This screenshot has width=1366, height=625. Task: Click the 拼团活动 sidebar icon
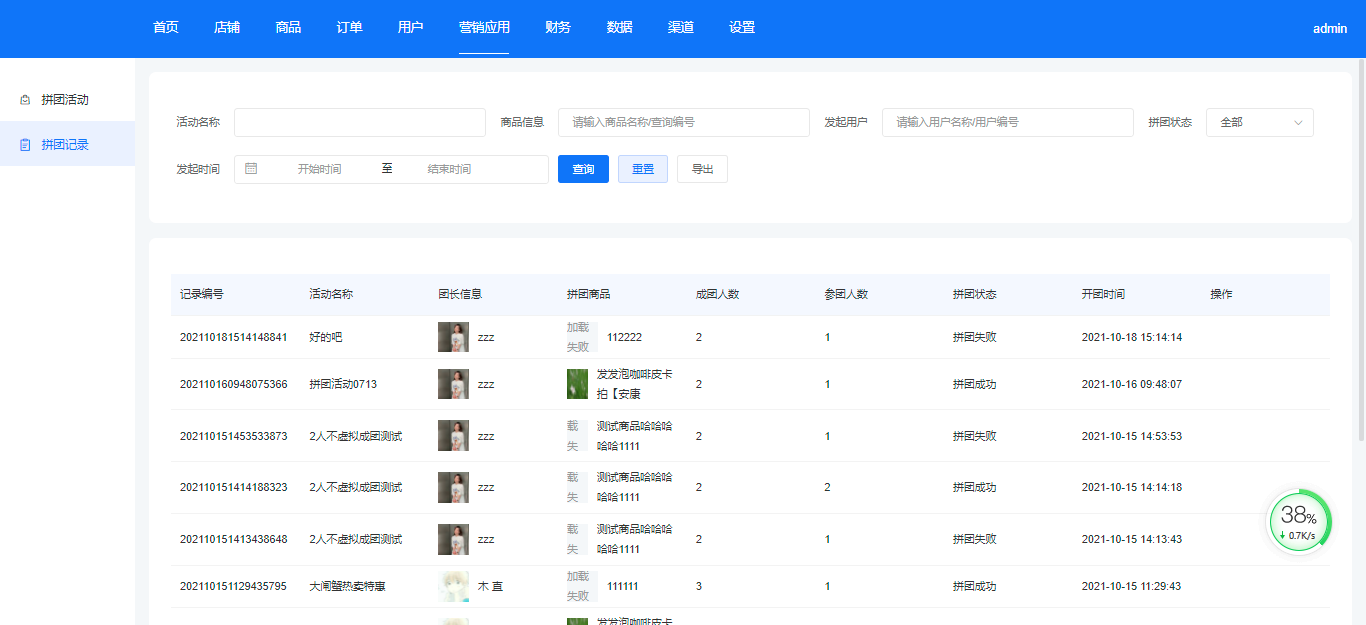click(25, 100)
